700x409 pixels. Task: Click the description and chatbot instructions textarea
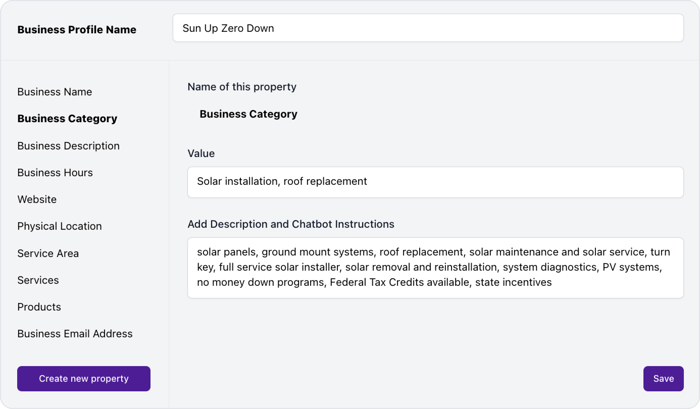[x=435, y=268]
